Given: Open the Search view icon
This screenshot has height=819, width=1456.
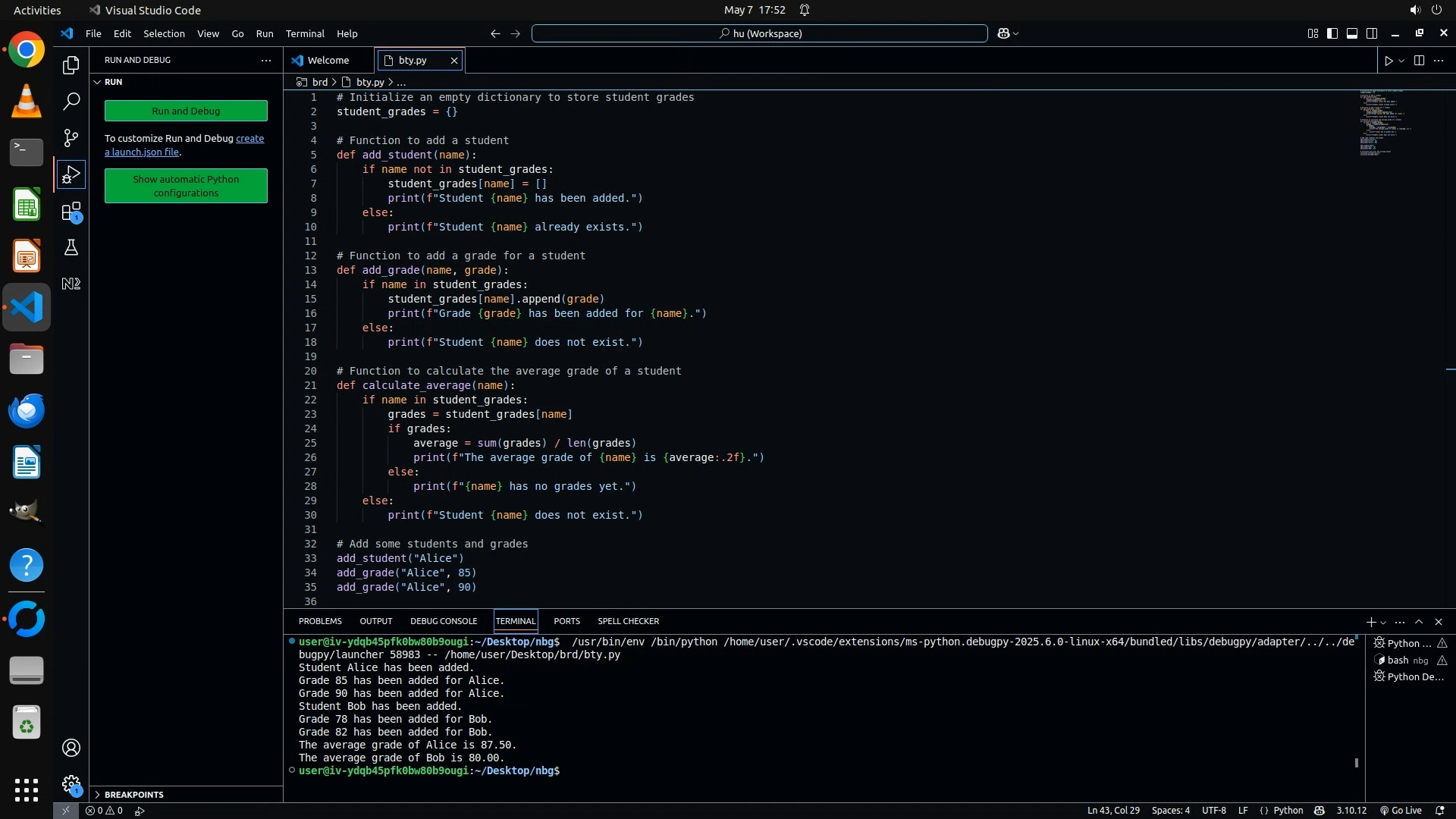Looking at the screenshot, I should pyautogui.click(x=71, y=101).
